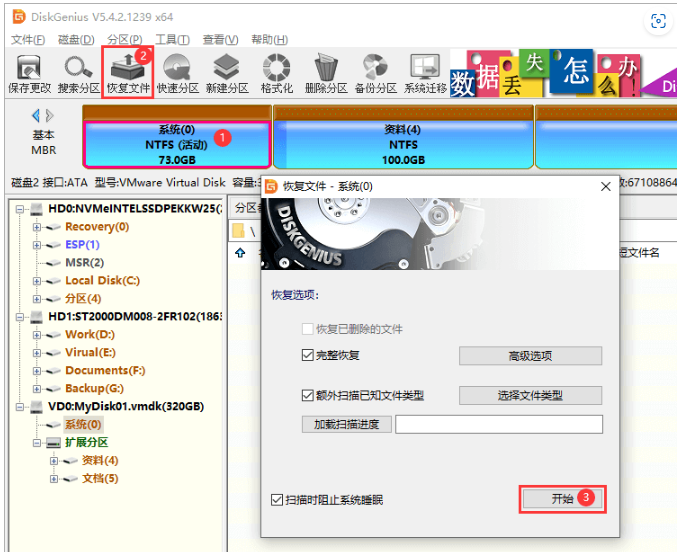Go to next disk with right arrow
The image size is (679, 552).
click(49, 116)
